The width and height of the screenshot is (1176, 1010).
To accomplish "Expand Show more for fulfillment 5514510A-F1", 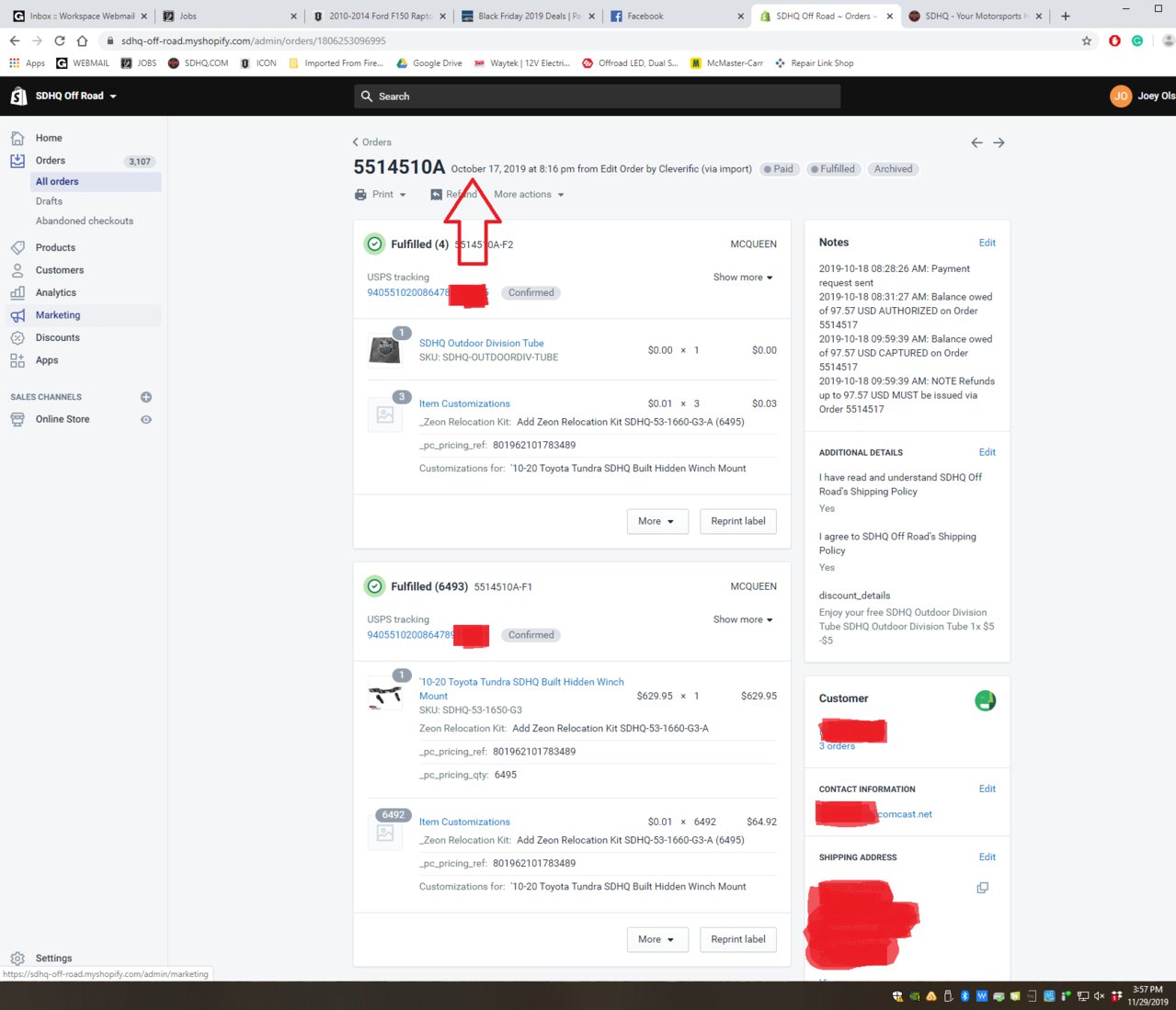I will click(743, 619).
